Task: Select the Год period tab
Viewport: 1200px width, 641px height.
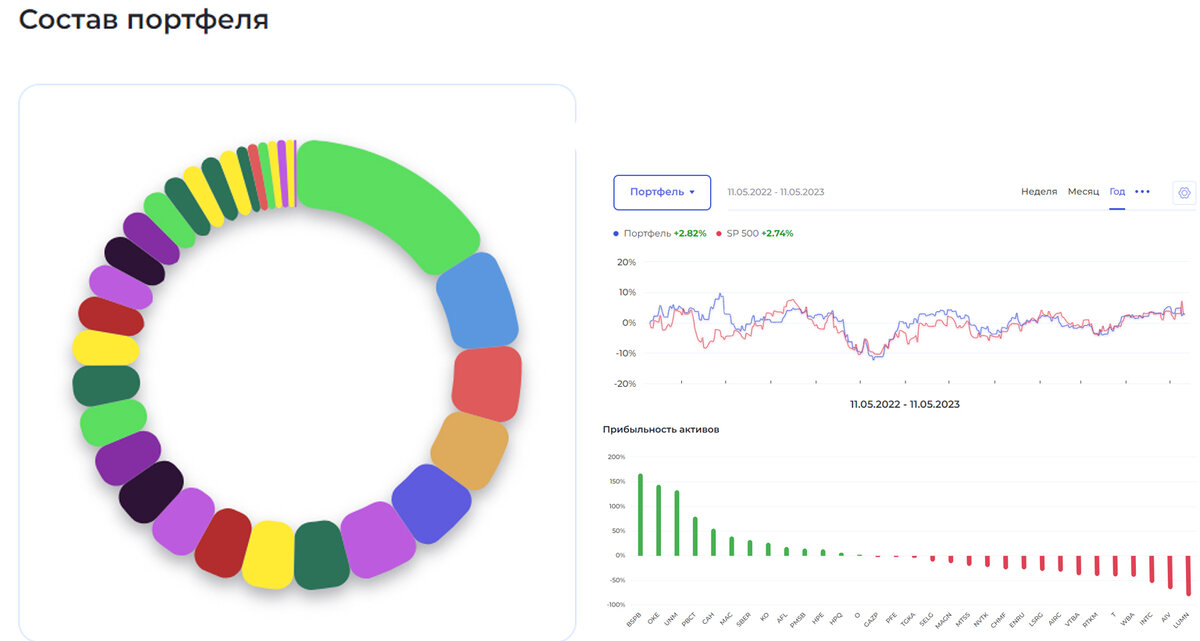Action: 1117,191
